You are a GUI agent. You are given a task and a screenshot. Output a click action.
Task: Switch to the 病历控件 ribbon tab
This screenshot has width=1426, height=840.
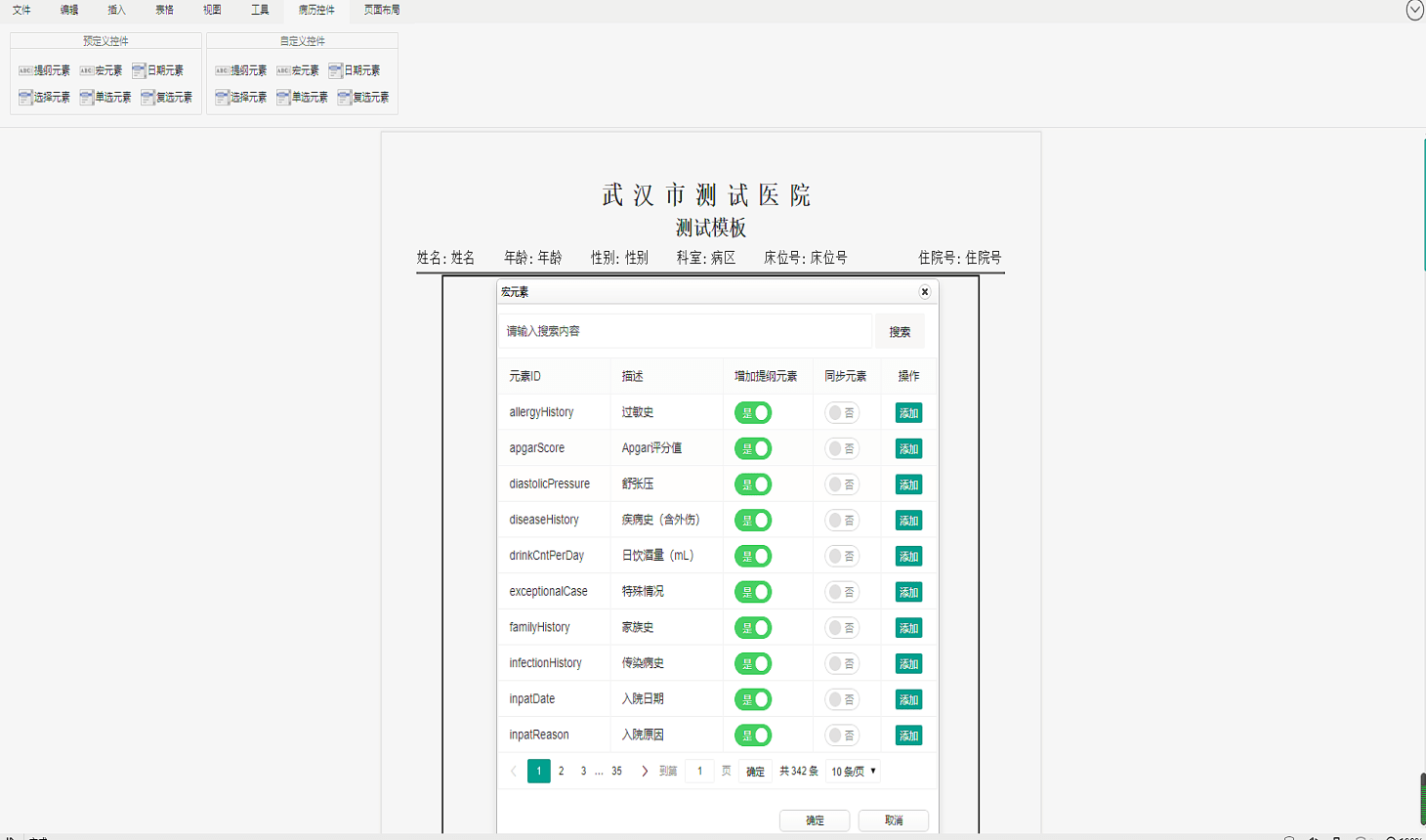pos(315,10)
